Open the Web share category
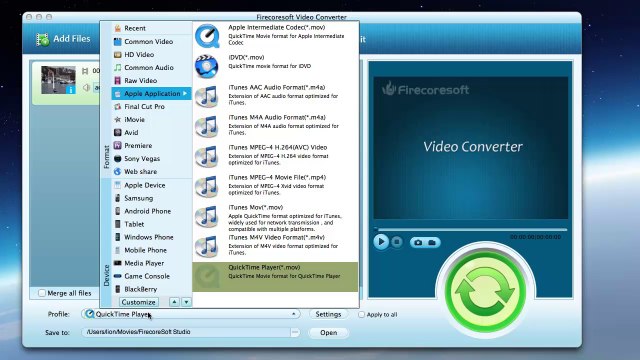The height and width of the screenshot is (360, 640). (x=151, y=172)
